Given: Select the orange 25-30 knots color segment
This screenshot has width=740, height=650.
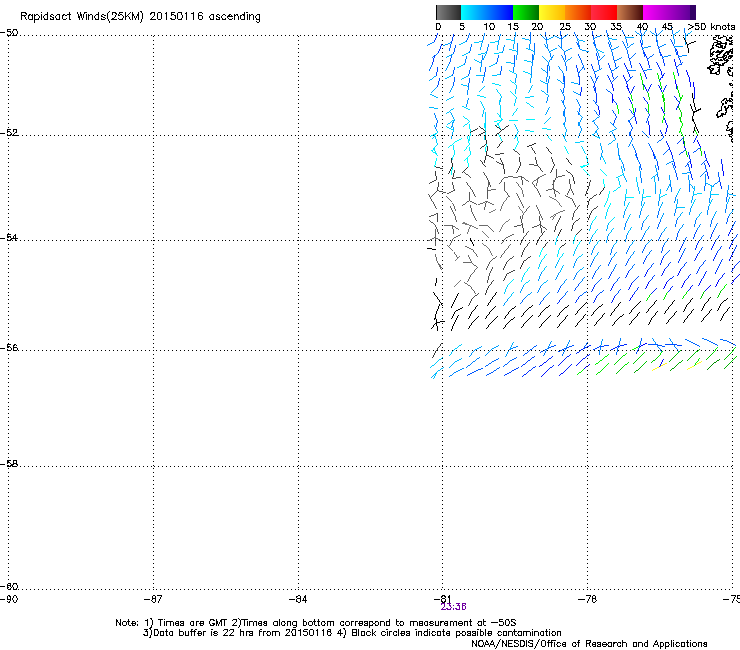Looking at the screenshot, I should [x=578, y=12].
